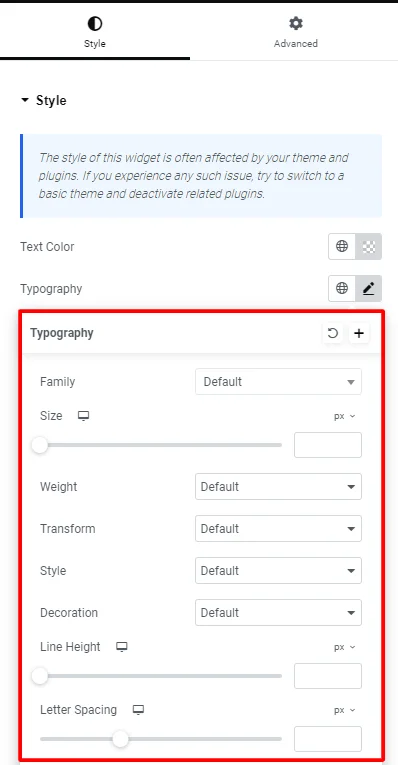Click the Text Color global globe icon
The width and height of the screenshot is (398, 765).
(x=342, y=246)
